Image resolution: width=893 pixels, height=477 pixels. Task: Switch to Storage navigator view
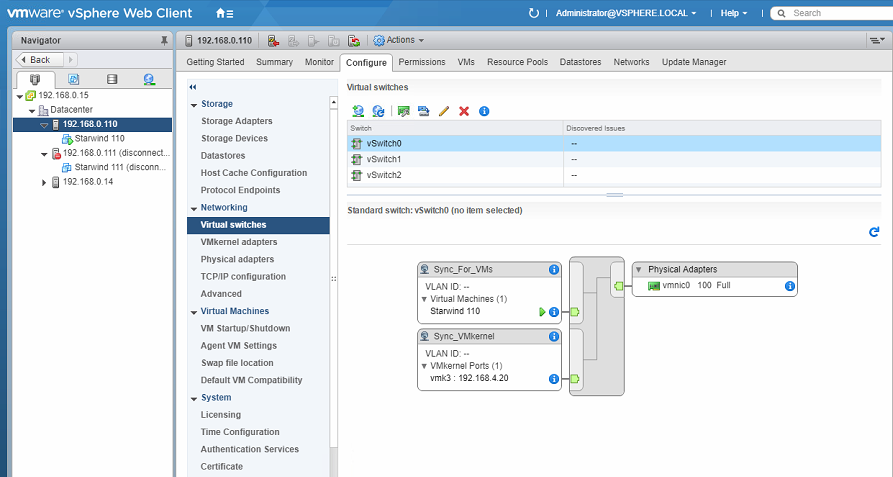[112, 79]
